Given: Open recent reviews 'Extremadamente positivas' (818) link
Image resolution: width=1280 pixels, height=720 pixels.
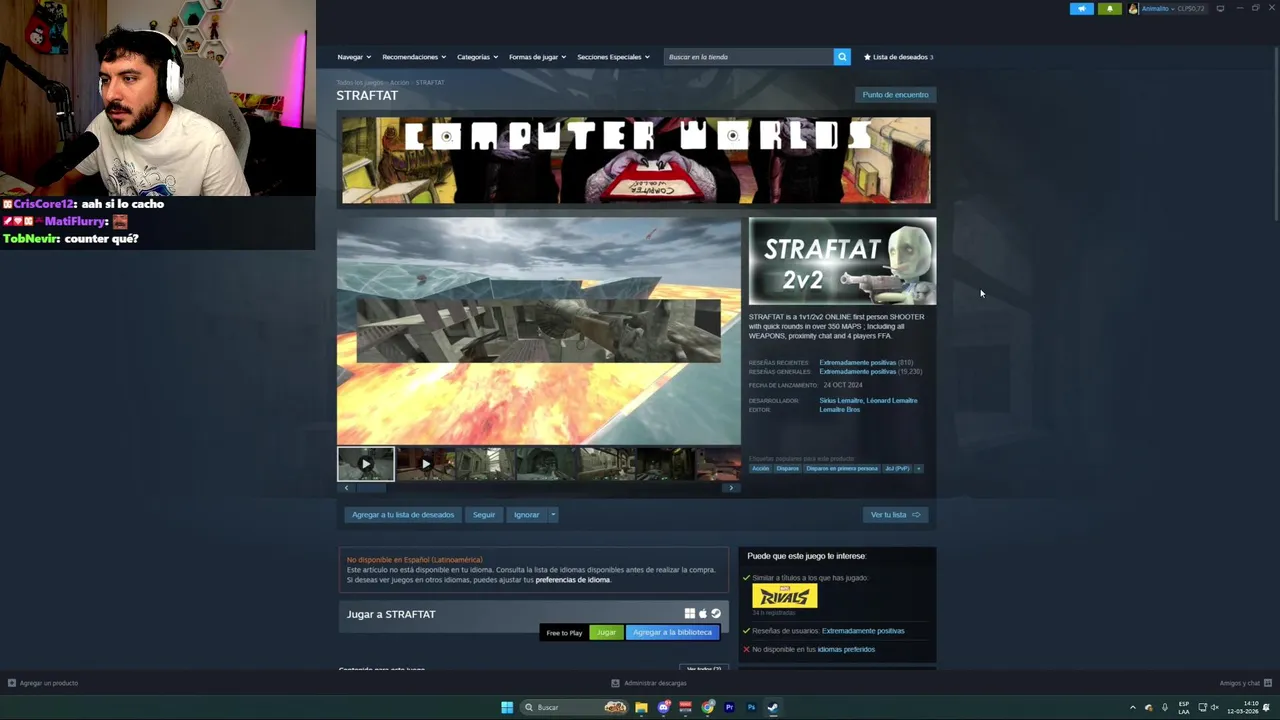Looking at the screenshot, I should [x=858, y=362].
